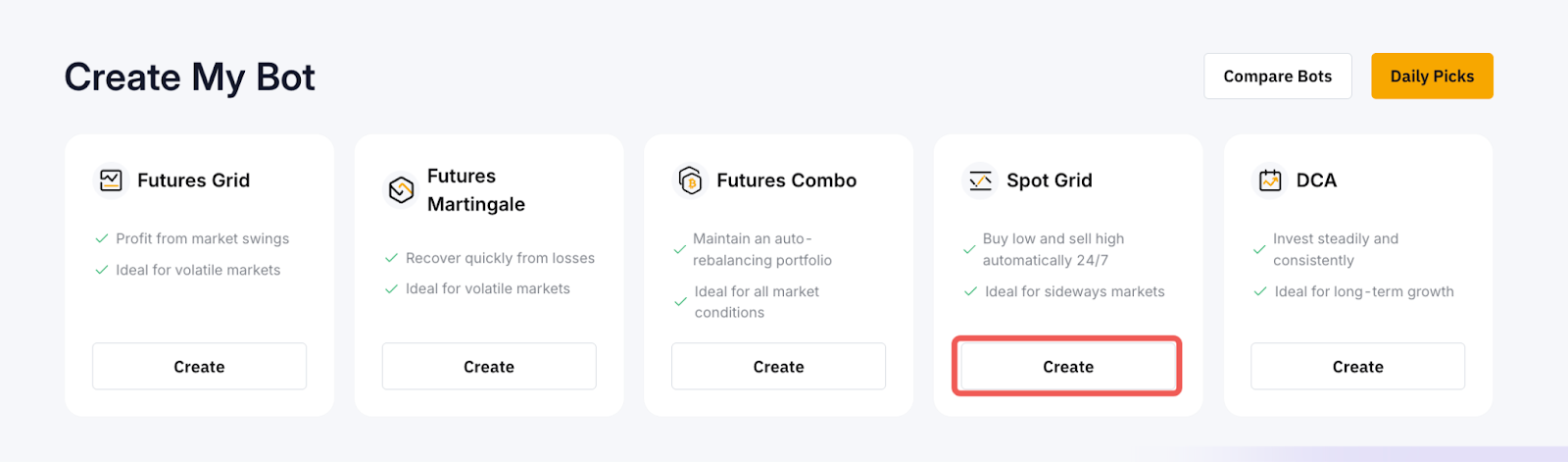Open the Daily Picks button
1568x462 pixels.
[x=1432, y=77]
